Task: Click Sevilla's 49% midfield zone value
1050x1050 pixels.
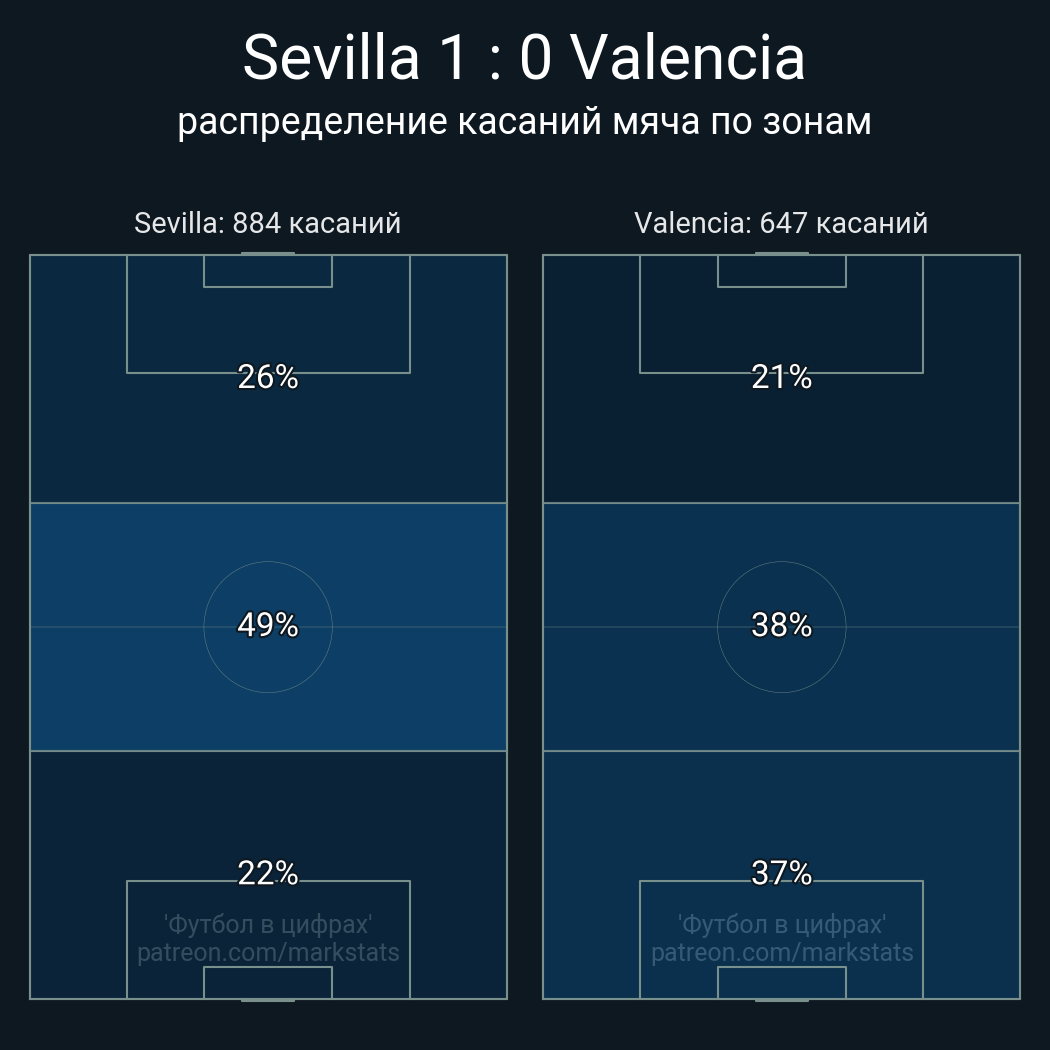Action: click(268, 625)
